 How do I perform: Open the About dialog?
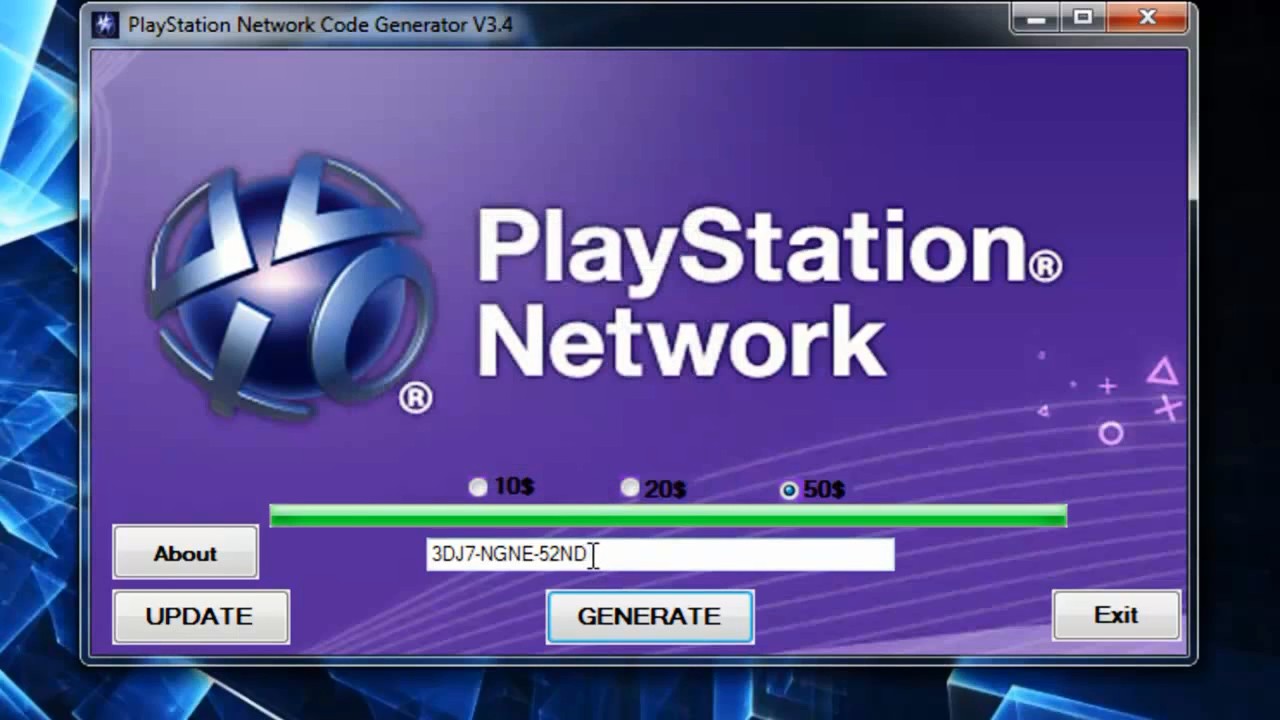point(185,553)
